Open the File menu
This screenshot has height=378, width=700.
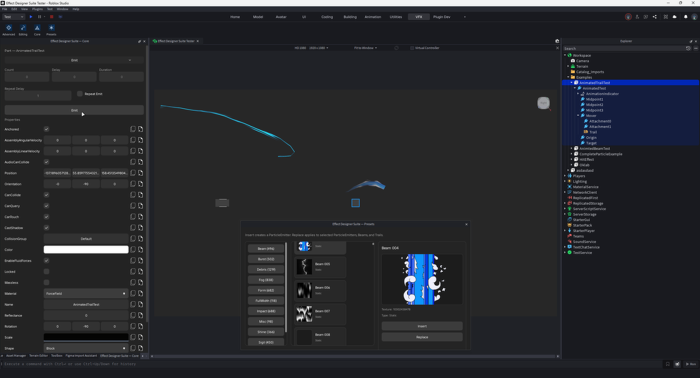[x=4, y=9]
